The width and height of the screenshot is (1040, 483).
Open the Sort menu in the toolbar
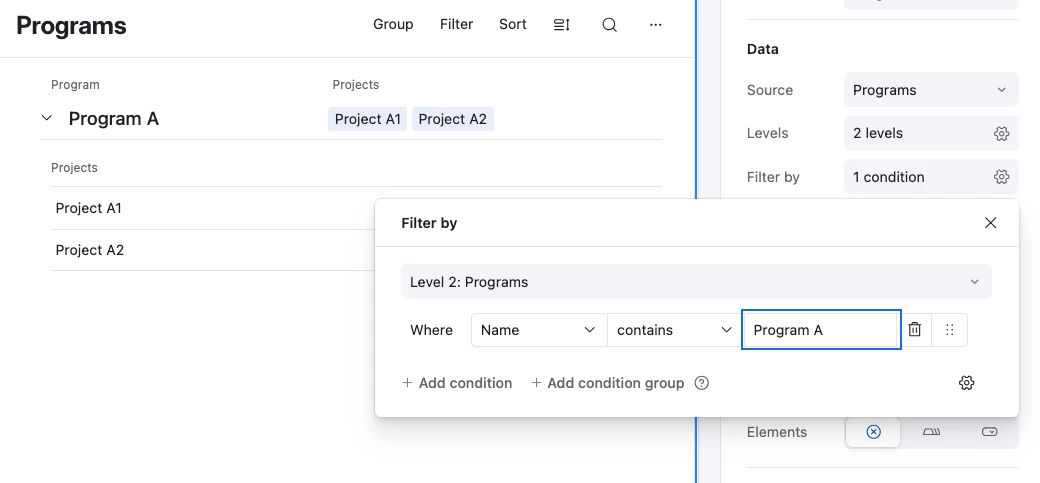click(513, 25)
